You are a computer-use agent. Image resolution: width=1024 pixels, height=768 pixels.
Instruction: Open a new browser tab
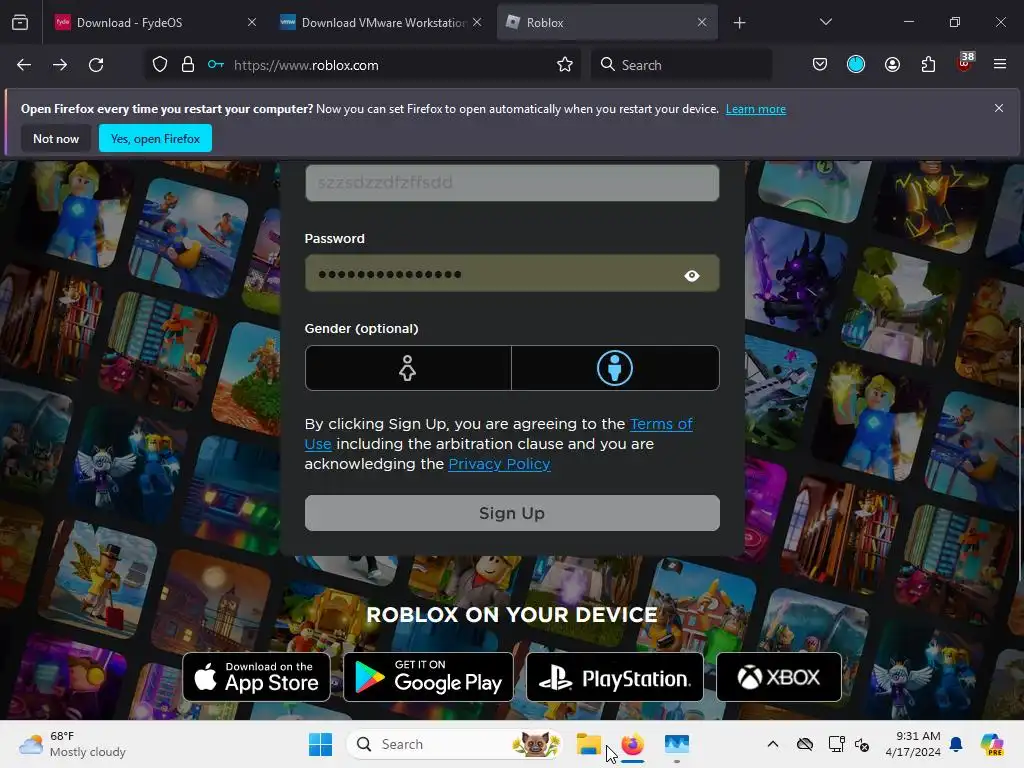point(739,23)
